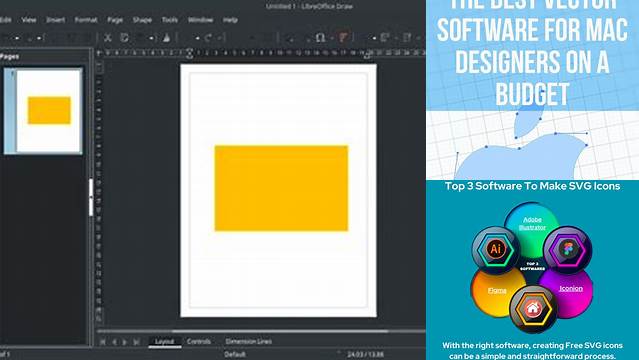Click the Copy icon next to Cut
Viewport: 639px width, 360px height.
124,38
